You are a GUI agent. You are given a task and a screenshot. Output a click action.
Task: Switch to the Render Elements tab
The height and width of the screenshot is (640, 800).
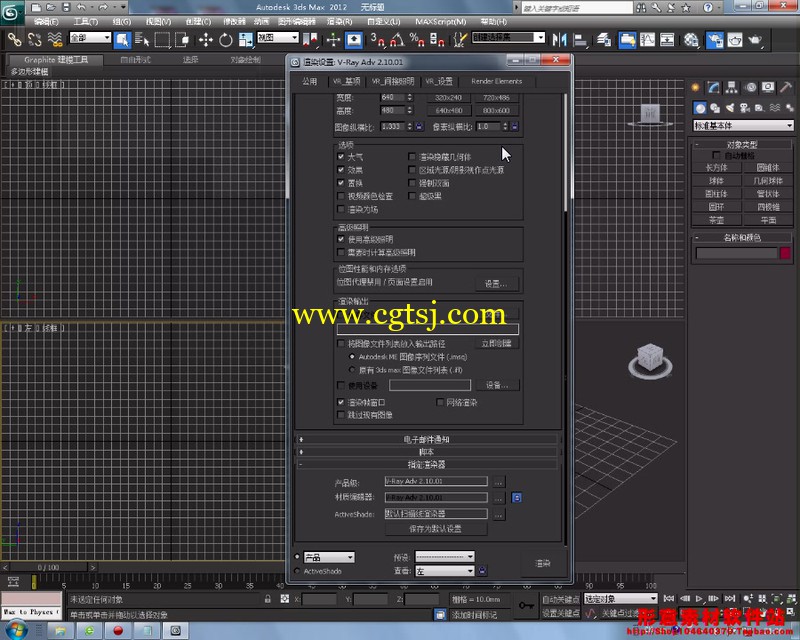(x=496, y=81)
